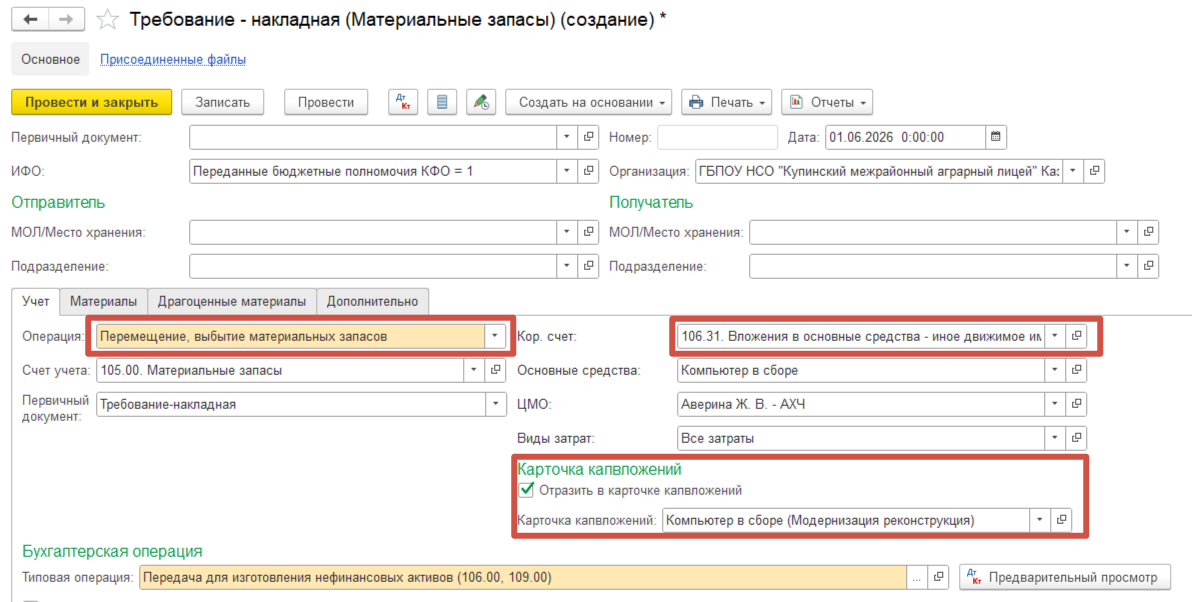Select the Основное section
The height and width of the screenshot is (602, 1192).
(50, 59)
